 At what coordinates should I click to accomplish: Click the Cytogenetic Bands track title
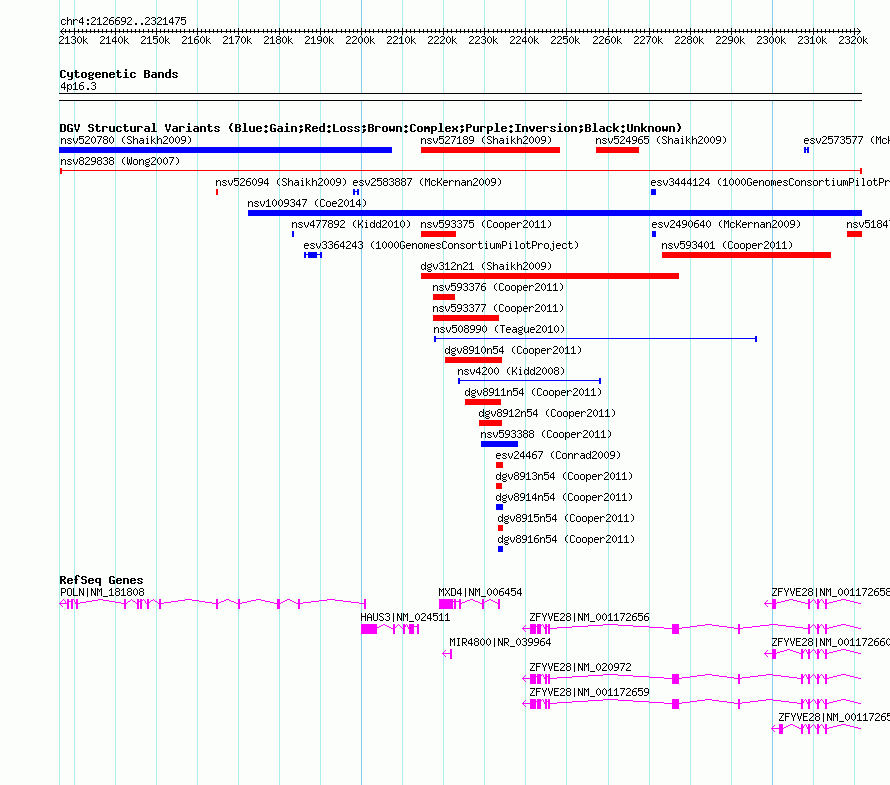click(119, 74)
